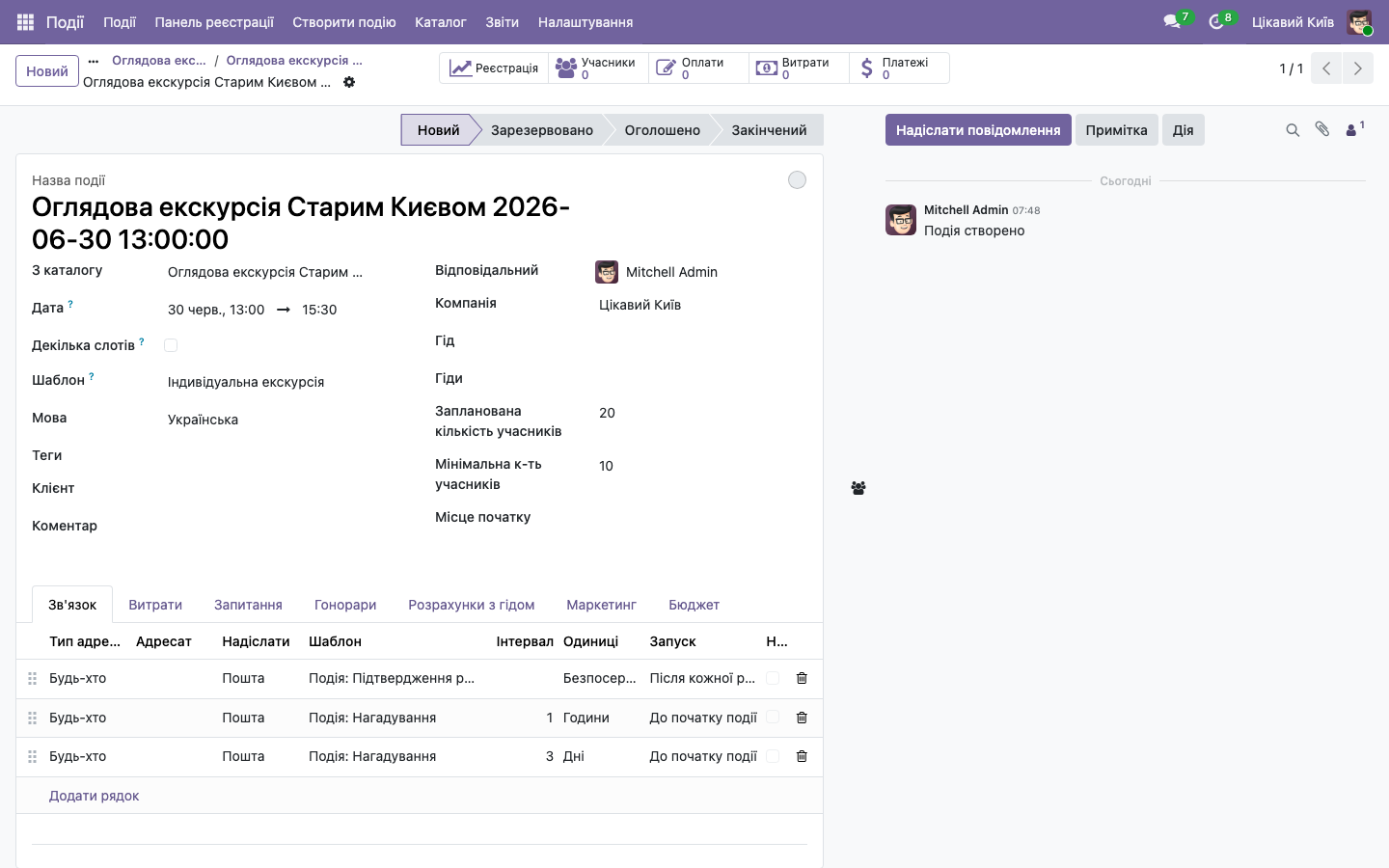This screenshot has width=1389, height=868.
Task: Set status to Закінчений
Action: 769,130
